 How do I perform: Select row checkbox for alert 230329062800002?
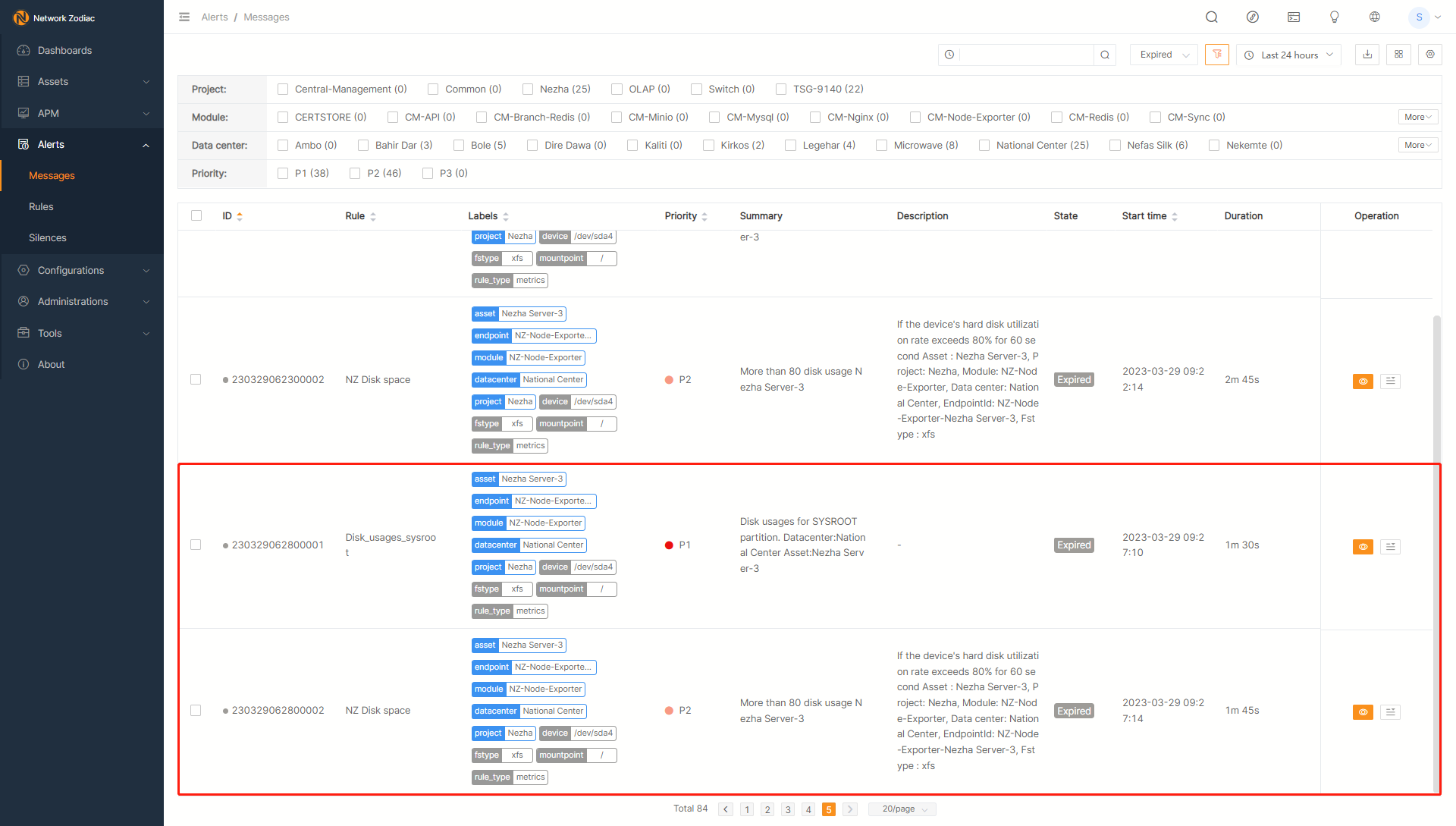pos(196,711)
